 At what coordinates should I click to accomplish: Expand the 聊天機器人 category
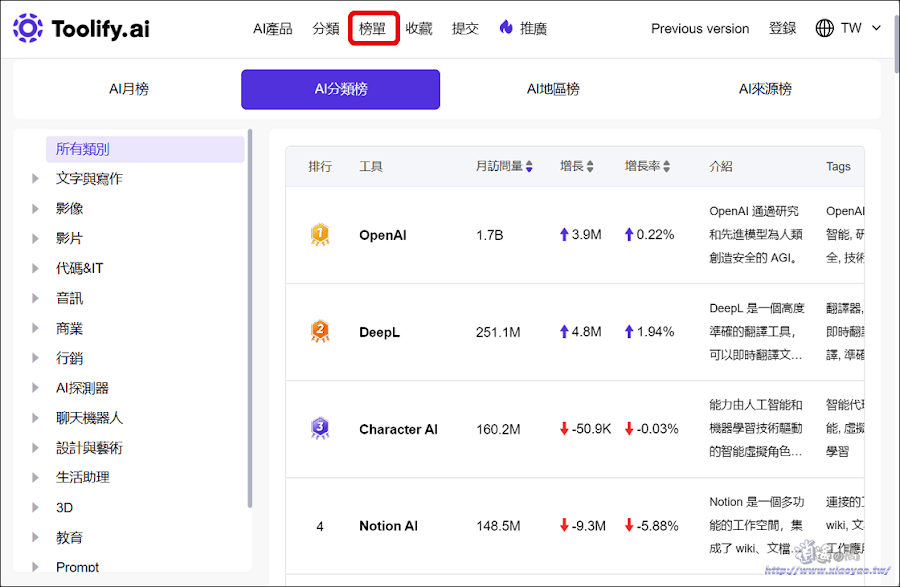pyautogui.click(x=36, y=418)
